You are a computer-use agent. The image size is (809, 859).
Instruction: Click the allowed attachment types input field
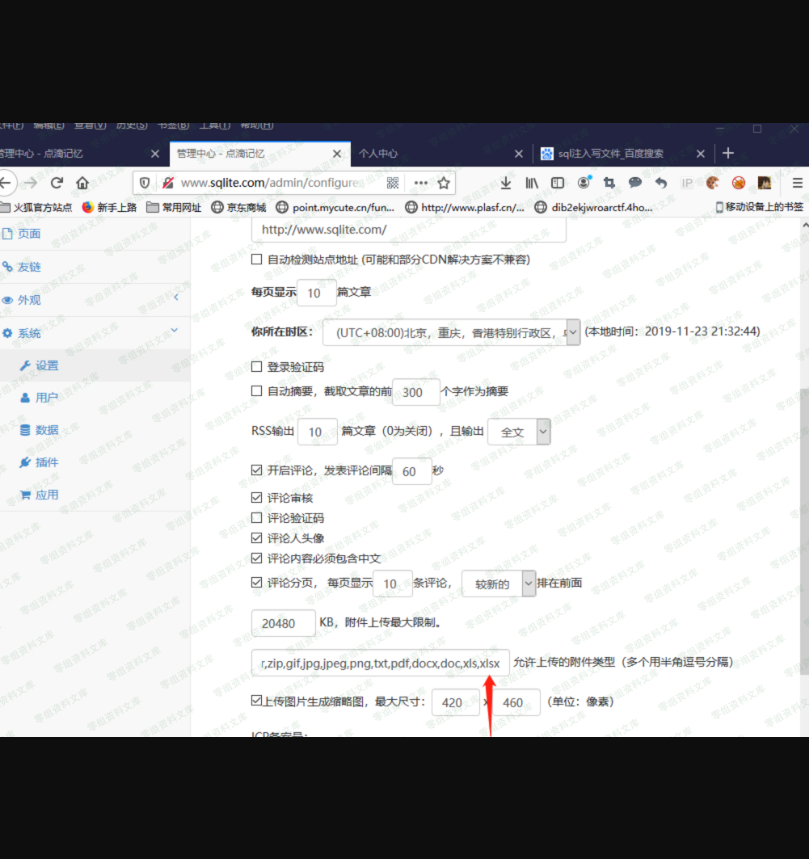[380, 662]
